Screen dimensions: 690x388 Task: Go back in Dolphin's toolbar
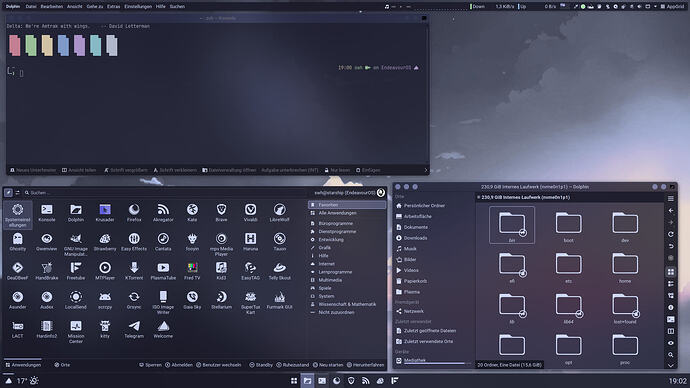pyautogui.click(x=671, y=211)
